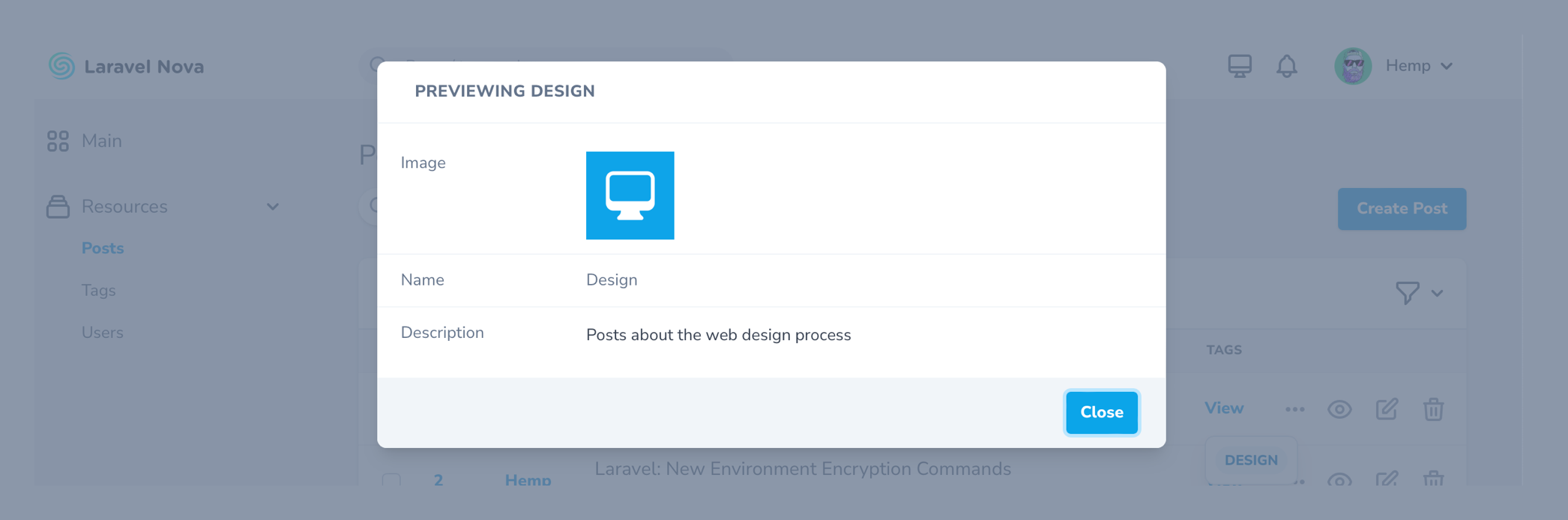1568x520 pixels.
Task: Click the Design image thumbnail
Action: (x=630, y=196)
